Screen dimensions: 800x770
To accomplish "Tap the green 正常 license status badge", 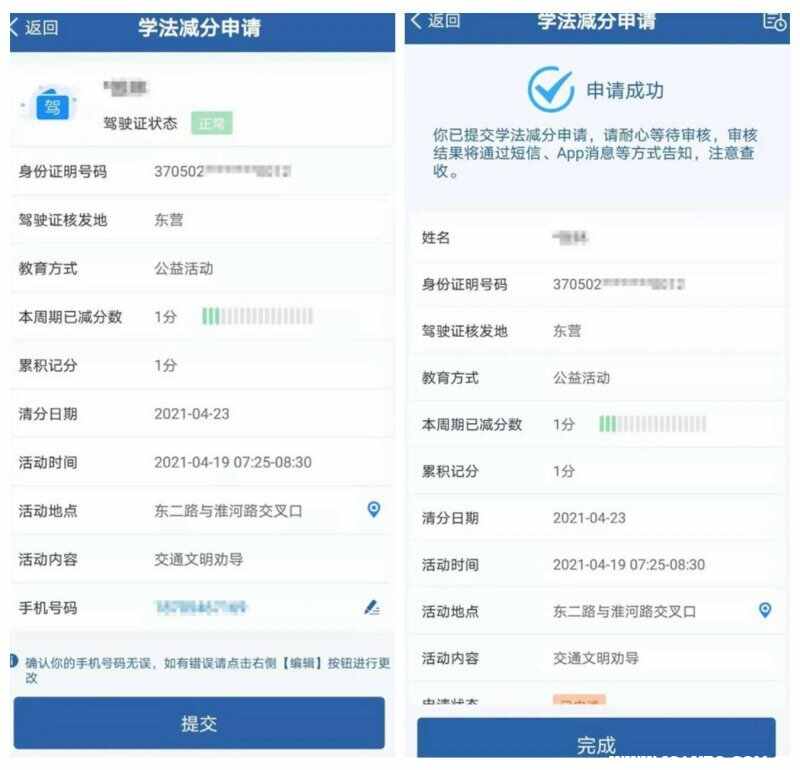I will point(212,123).
